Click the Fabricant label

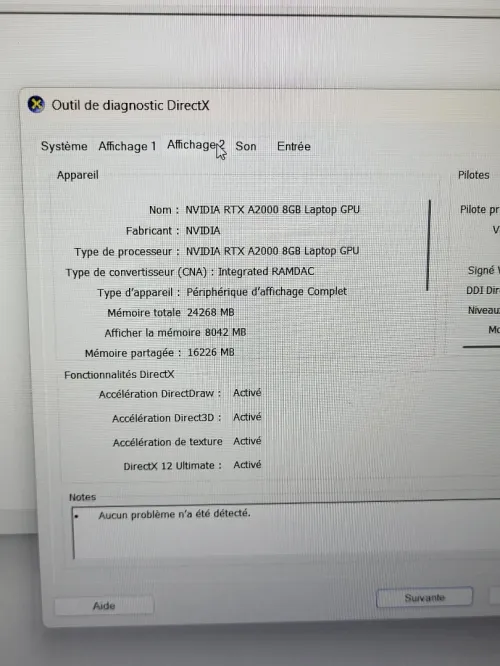pyautogui.click(x=152, y=231)
